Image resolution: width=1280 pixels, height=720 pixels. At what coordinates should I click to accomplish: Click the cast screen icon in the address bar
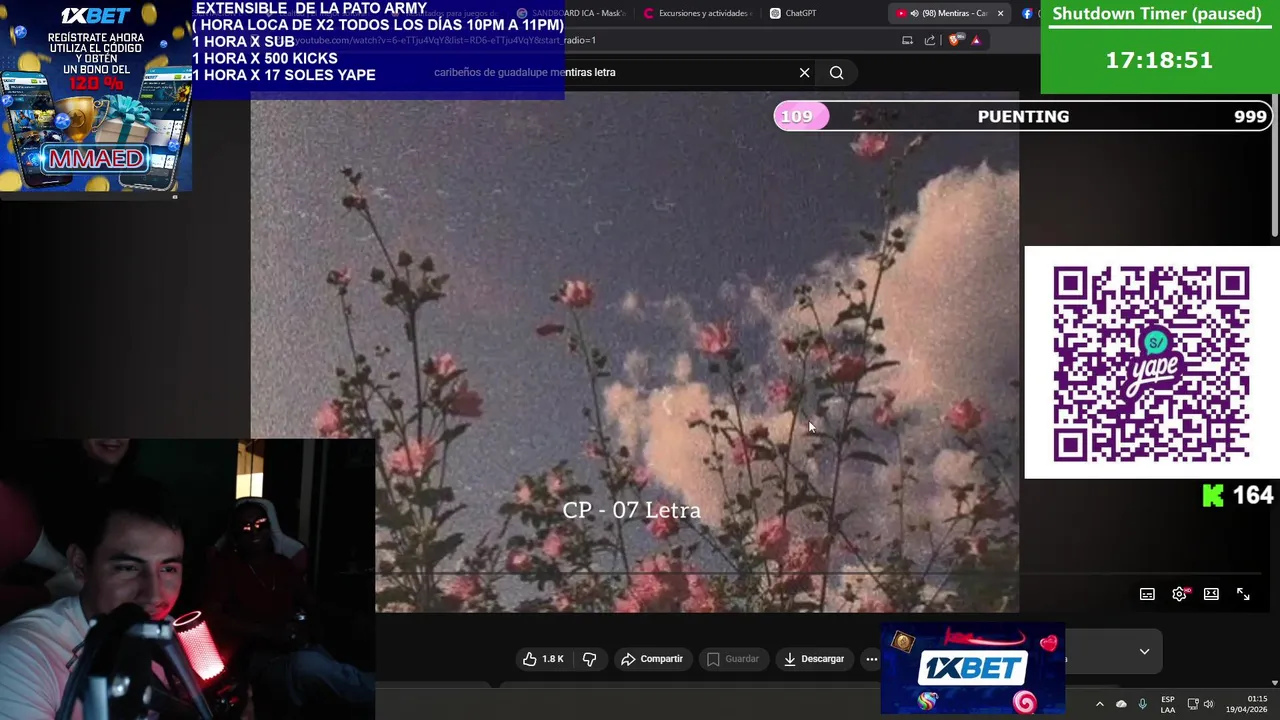click(x=907, y=40)
